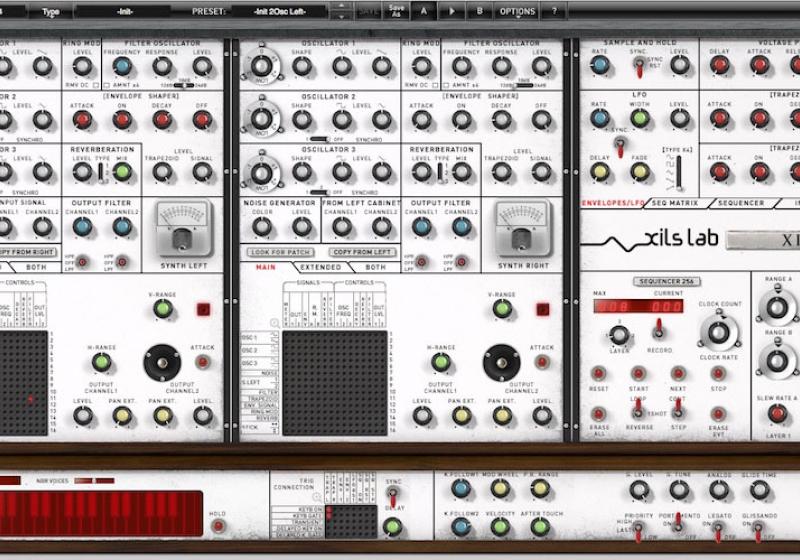Switch to the BOTH tab in the right synth
This screenshot has width=800, height=560.
pyautogui.click(x=376, y=267)
